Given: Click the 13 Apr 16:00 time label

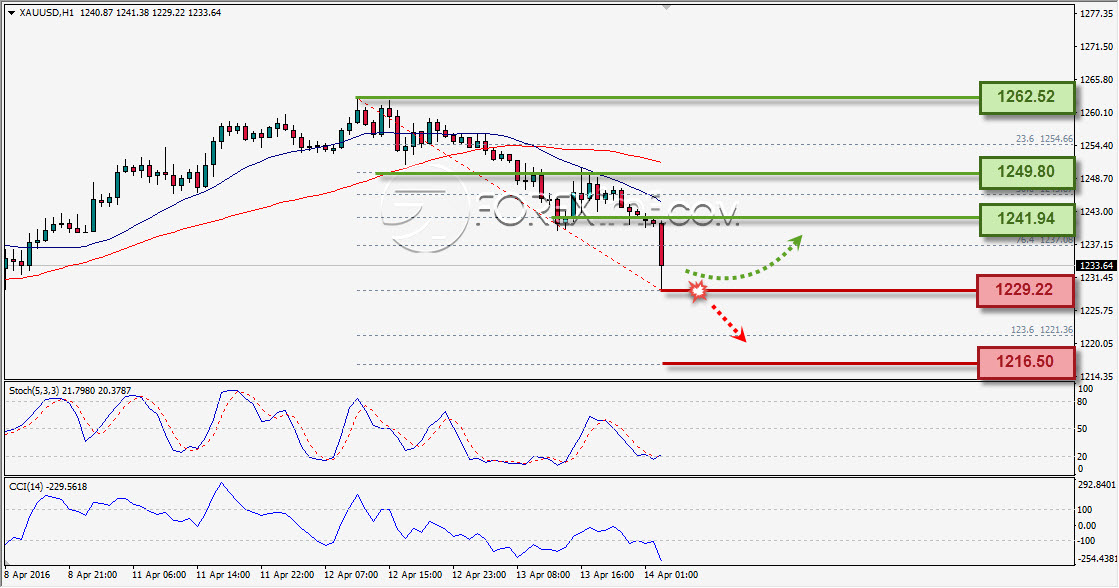Looking at the screenshot, I should [x=607, y=574].
